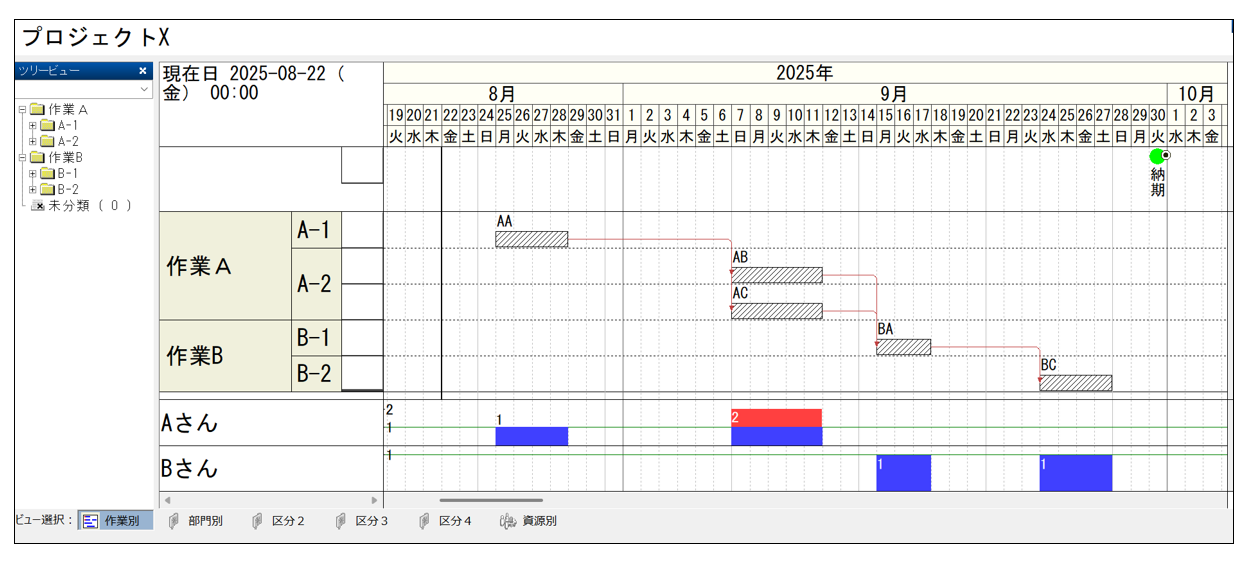The image size is (1252, 577).
Task: Click the 未分類 (0) uncategorized icon
Action: 38,205
